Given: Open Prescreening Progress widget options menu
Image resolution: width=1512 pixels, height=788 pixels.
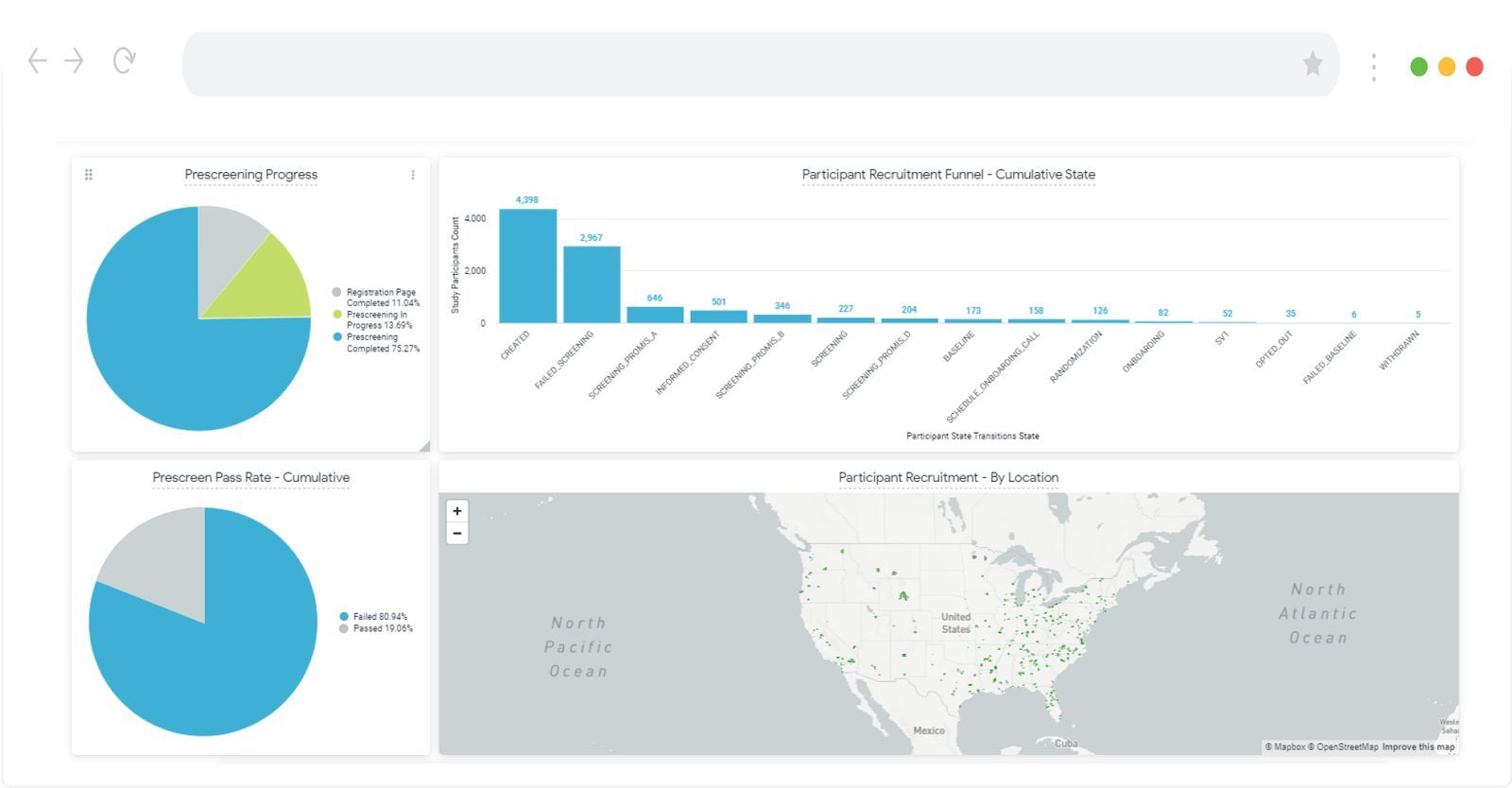Looking at the screenshot, I should click(413, 175).
